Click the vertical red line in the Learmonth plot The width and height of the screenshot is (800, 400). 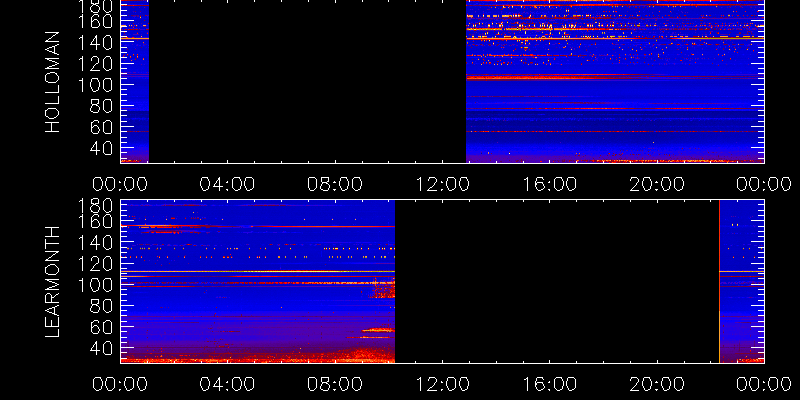tap(719, 281)
